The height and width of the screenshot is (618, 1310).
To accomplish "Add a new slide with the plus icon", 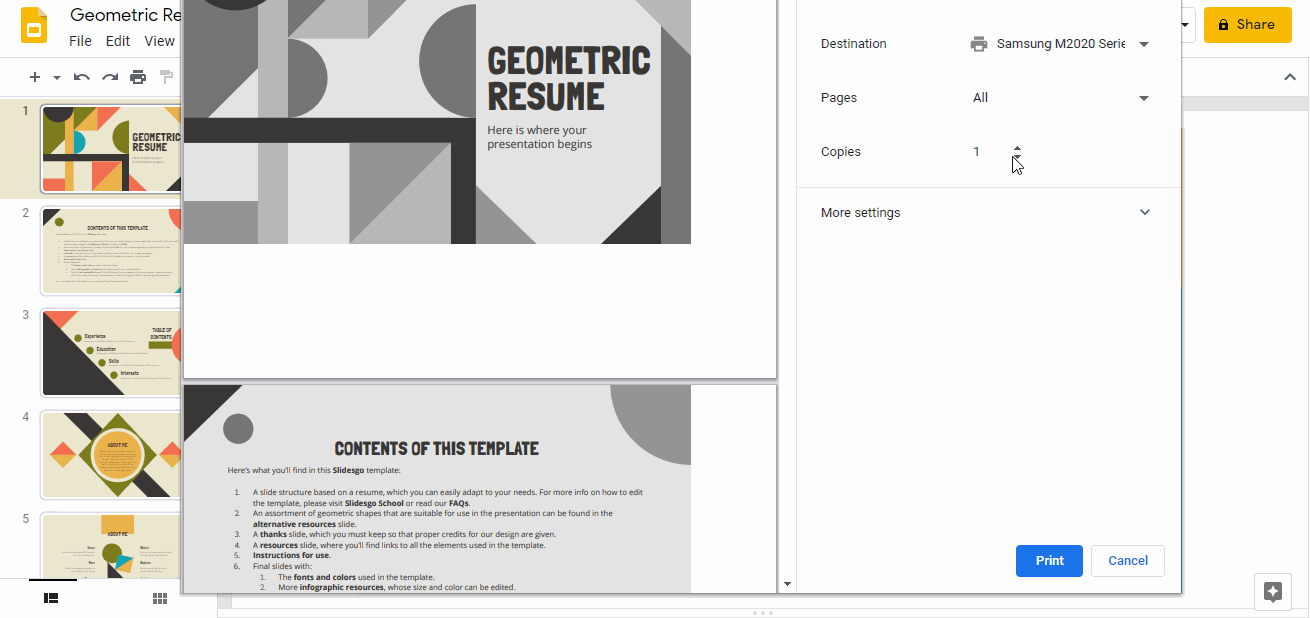I will [33, 77].
